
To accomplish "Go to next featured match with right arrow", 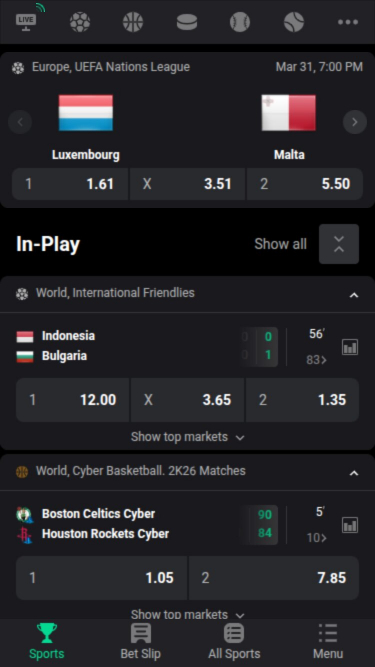I will click(355, 122).
